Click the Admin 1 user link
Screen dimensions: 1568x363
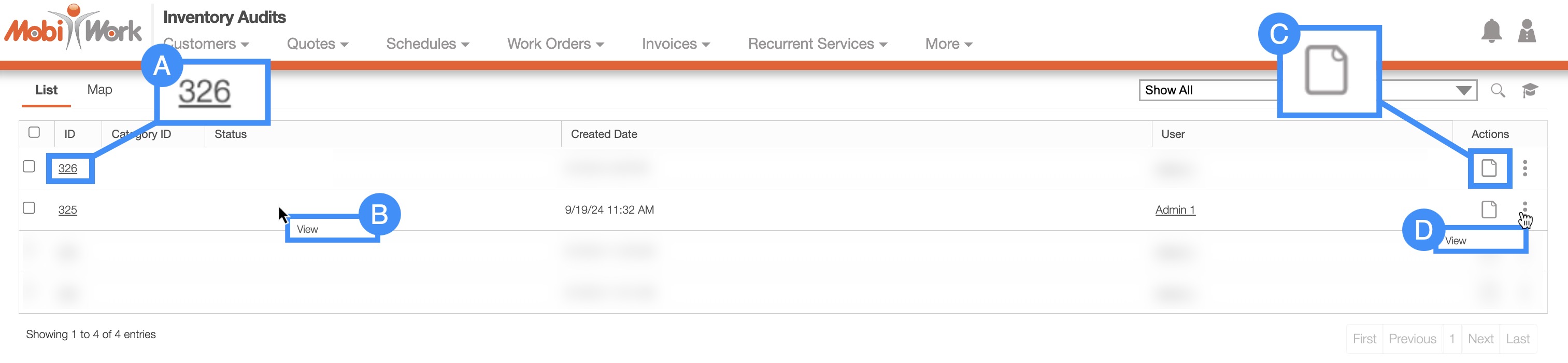pyautogui.click(x=1175, y=210)
